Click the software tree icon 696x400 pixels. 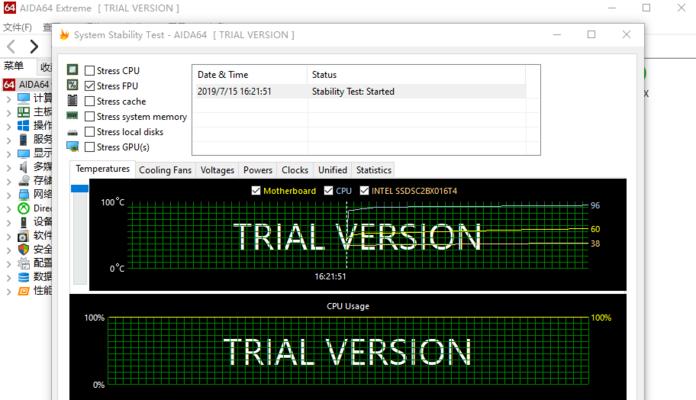[x=24, y=236]
